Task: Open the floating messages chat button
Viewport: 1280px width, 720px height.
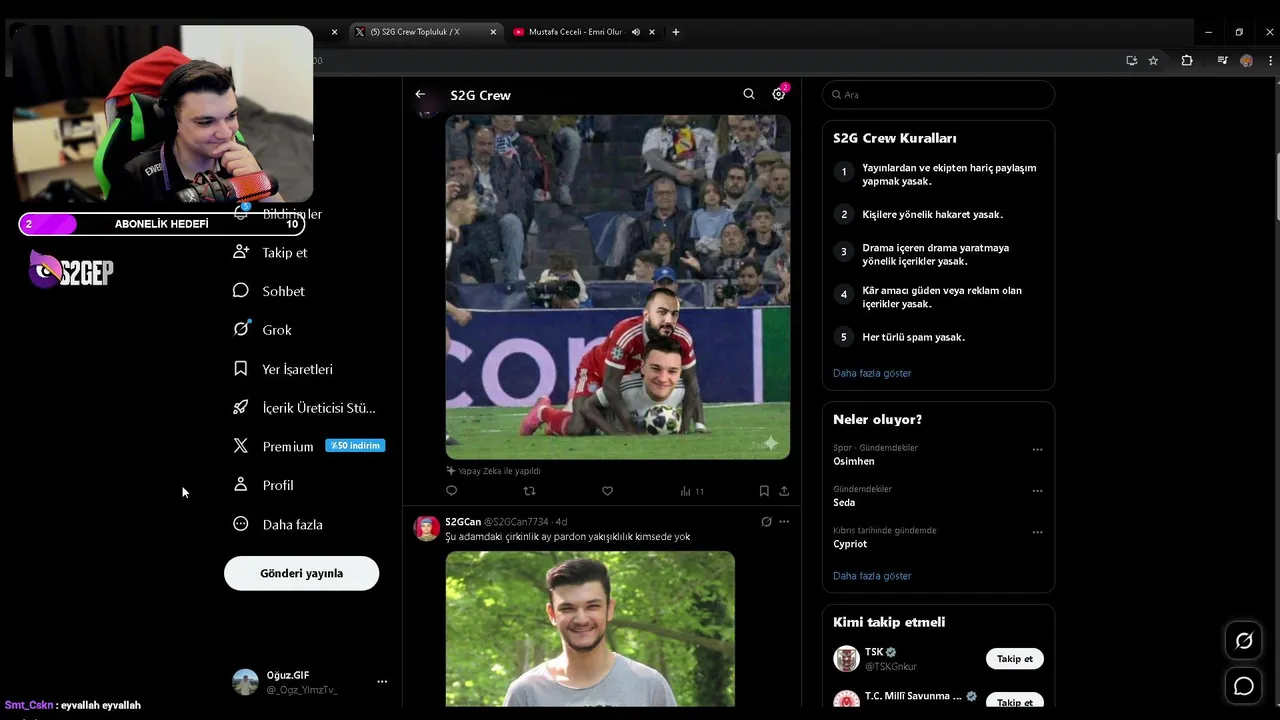Action: pyautogui.click(x=1244, y=686)
